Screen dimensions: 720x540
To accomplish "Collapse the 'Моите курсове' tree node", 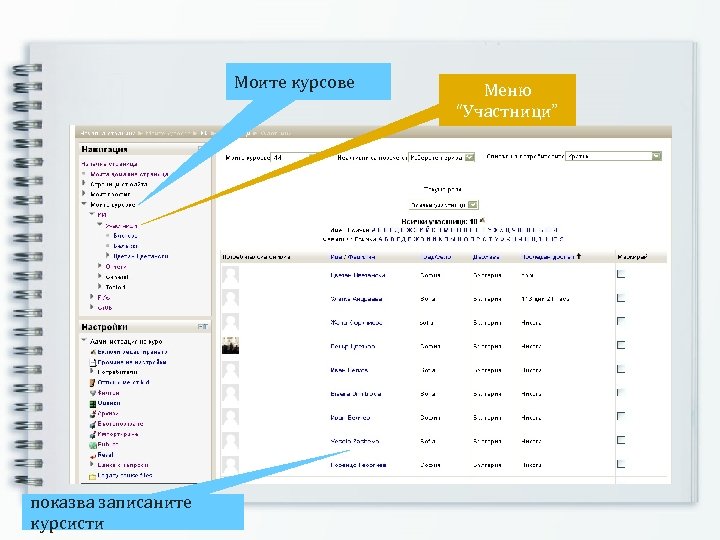I will click(x=84, y=204).
